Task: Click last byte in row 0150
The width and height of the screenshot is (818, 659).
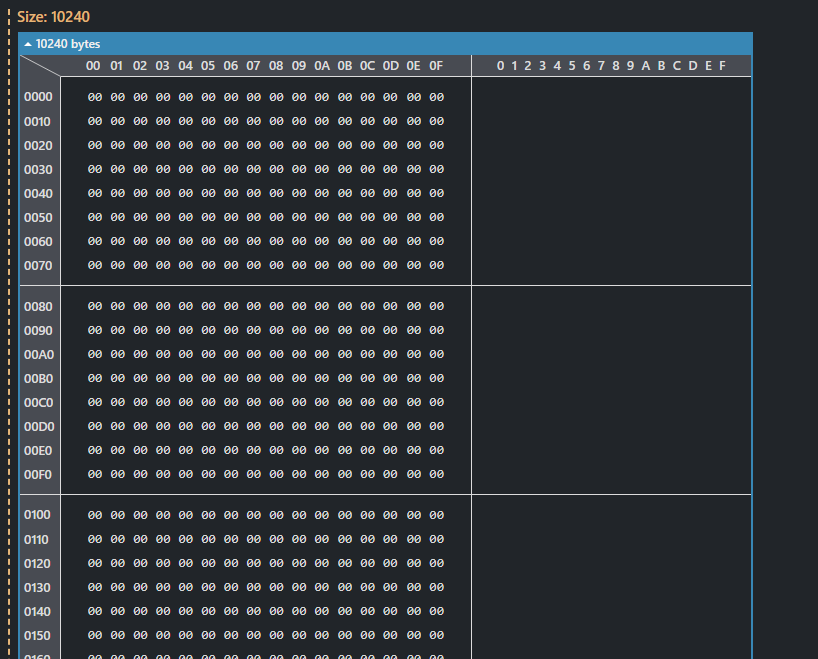Action: (x=437, y=636)
